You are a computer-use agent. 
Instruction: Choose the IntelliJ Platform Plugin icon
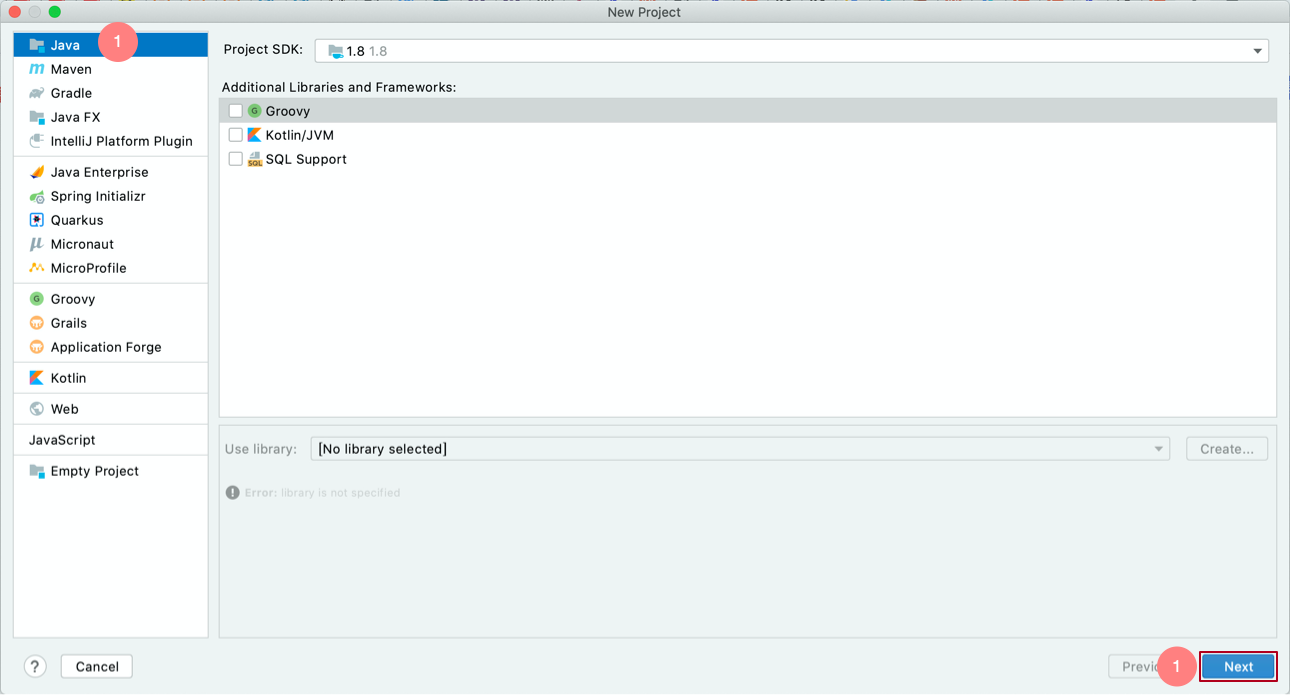pyautogui.click(x=37, y=141)
